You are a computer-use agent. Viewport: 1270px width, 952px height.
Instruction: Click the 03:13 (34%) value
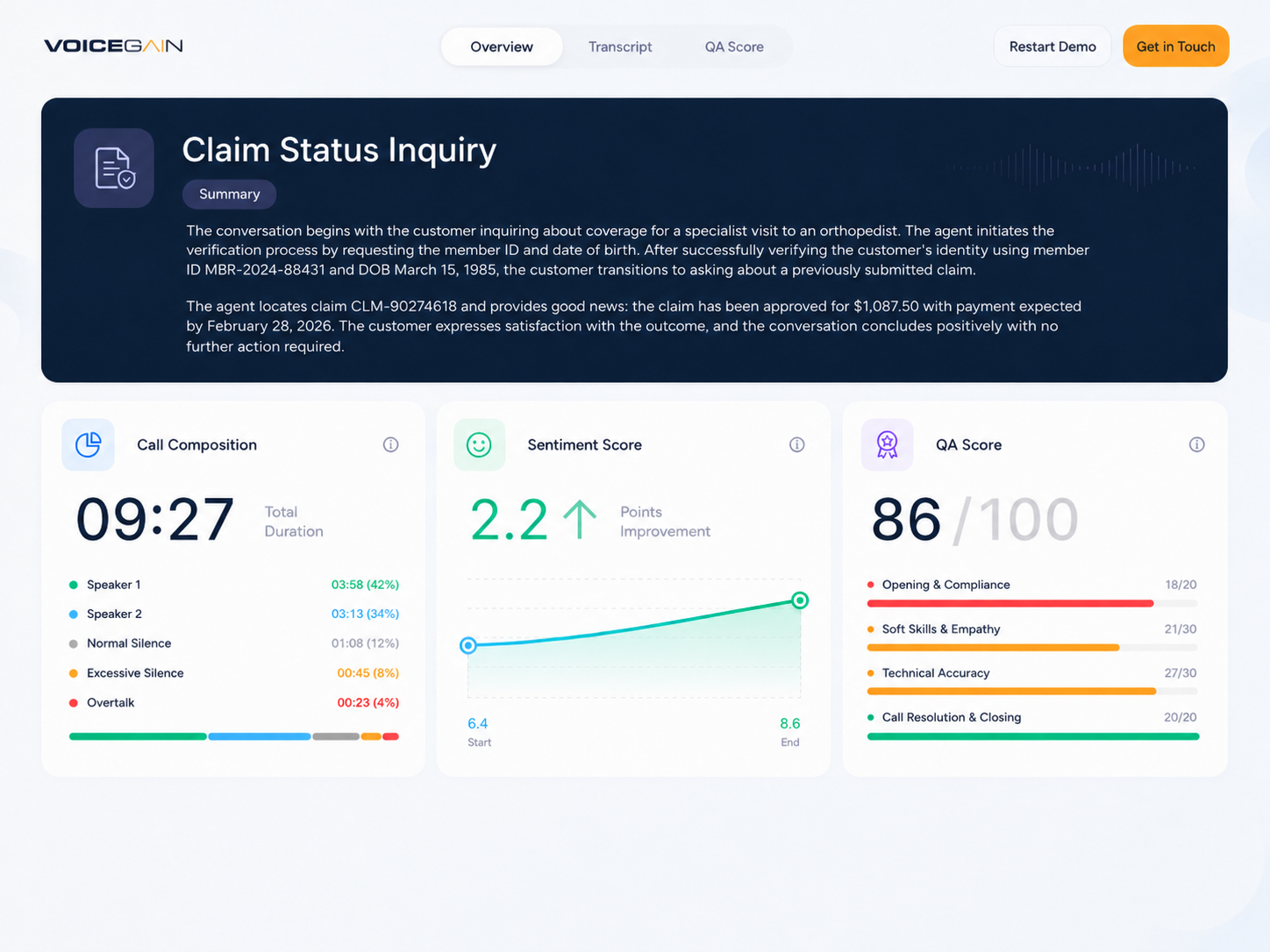click(x=365, y=614)
